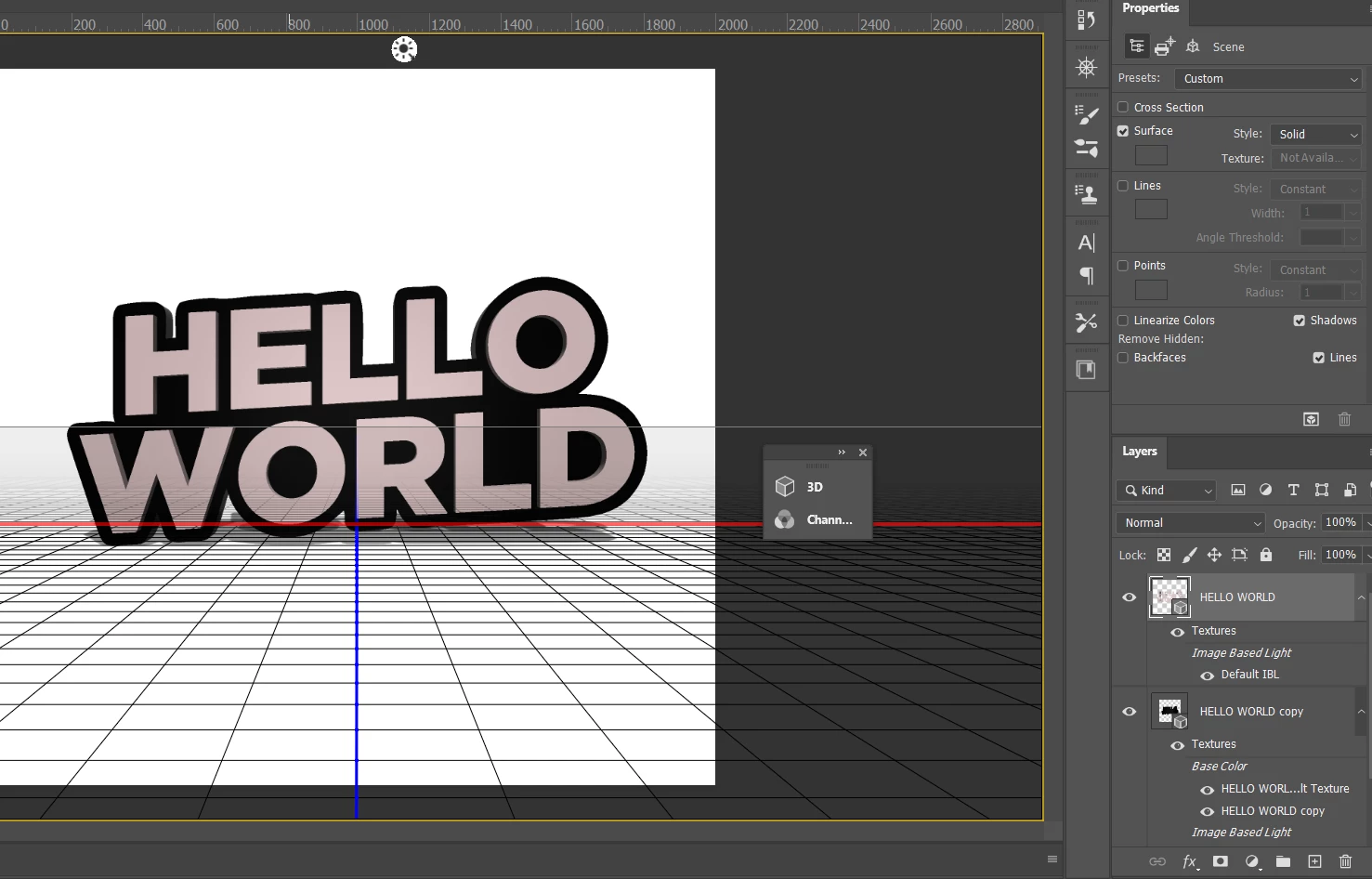Image resolution: width=1372 pixels, height=879 pixels.
Task: Open the Channels panel from floating dock
Action: coord(815,520)
